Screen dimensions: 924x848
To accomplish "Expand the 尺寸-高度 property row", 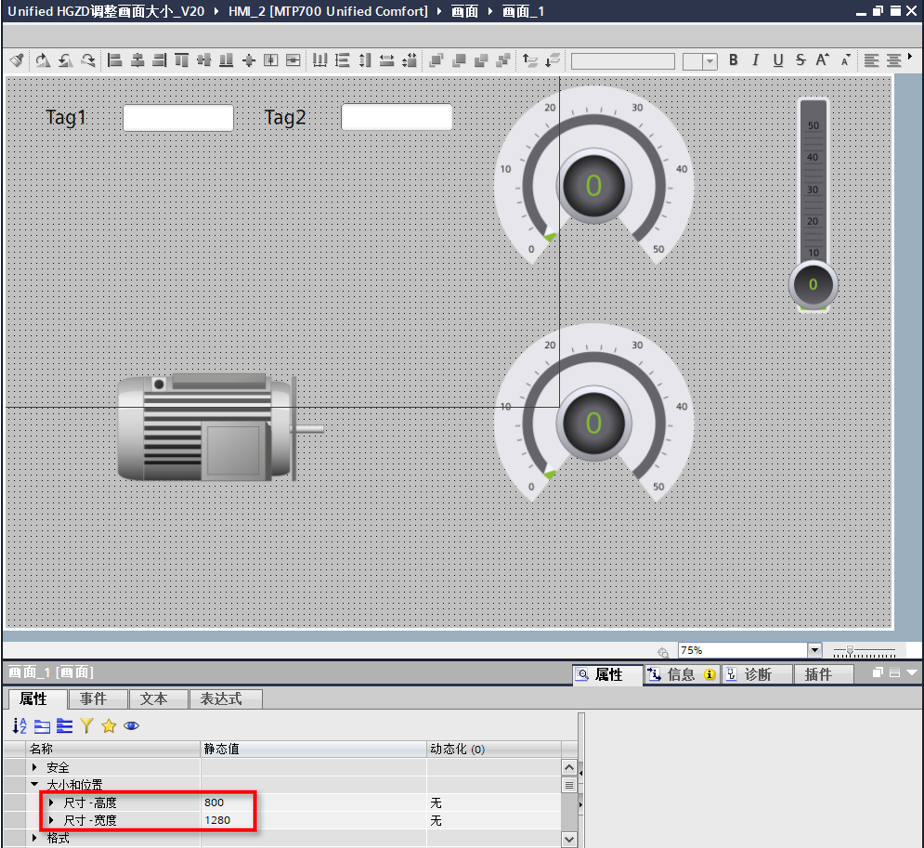I will 52,802.
